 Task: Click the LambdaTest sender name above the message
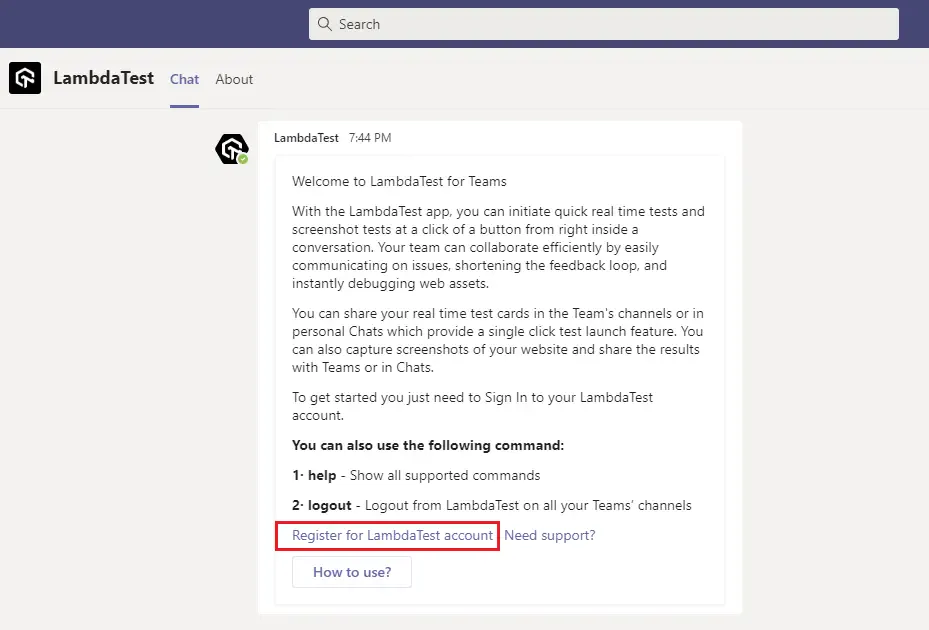[306, 137]
